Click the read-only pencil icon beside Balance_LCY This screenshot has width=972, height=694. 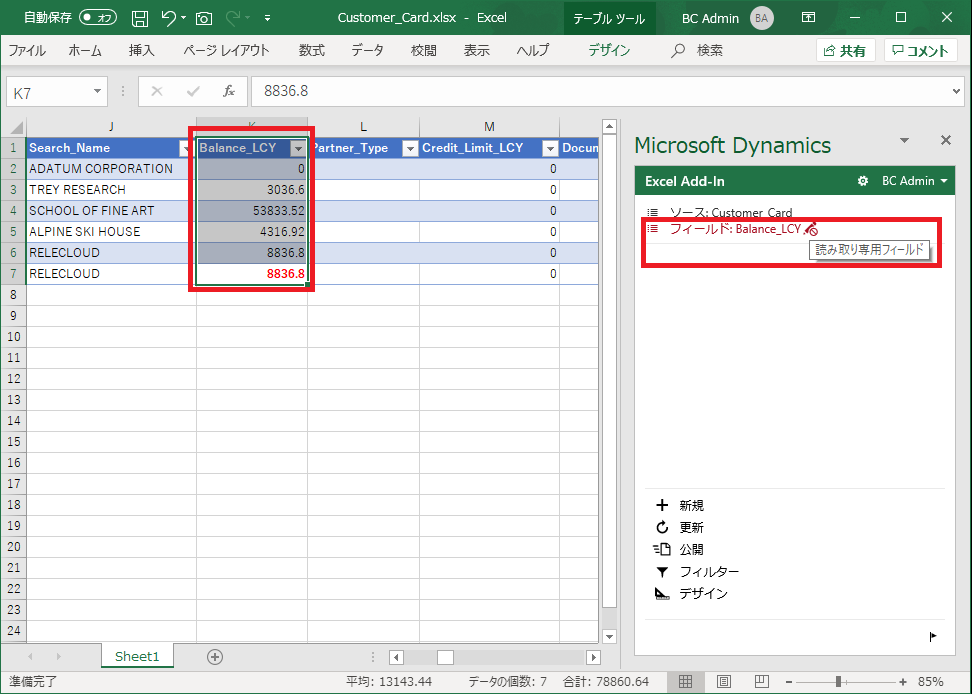coord(811,229)
